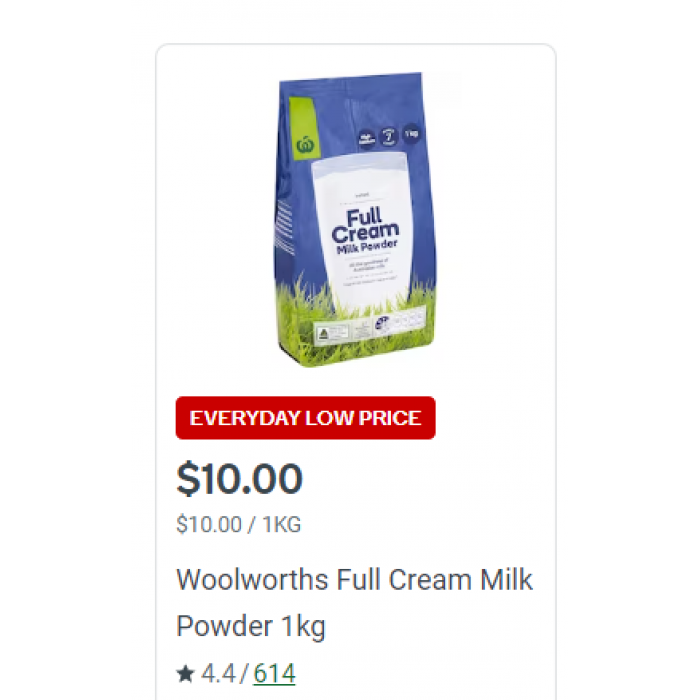
Task: Click 'Full Cream' text on the package
Action: 365,226
